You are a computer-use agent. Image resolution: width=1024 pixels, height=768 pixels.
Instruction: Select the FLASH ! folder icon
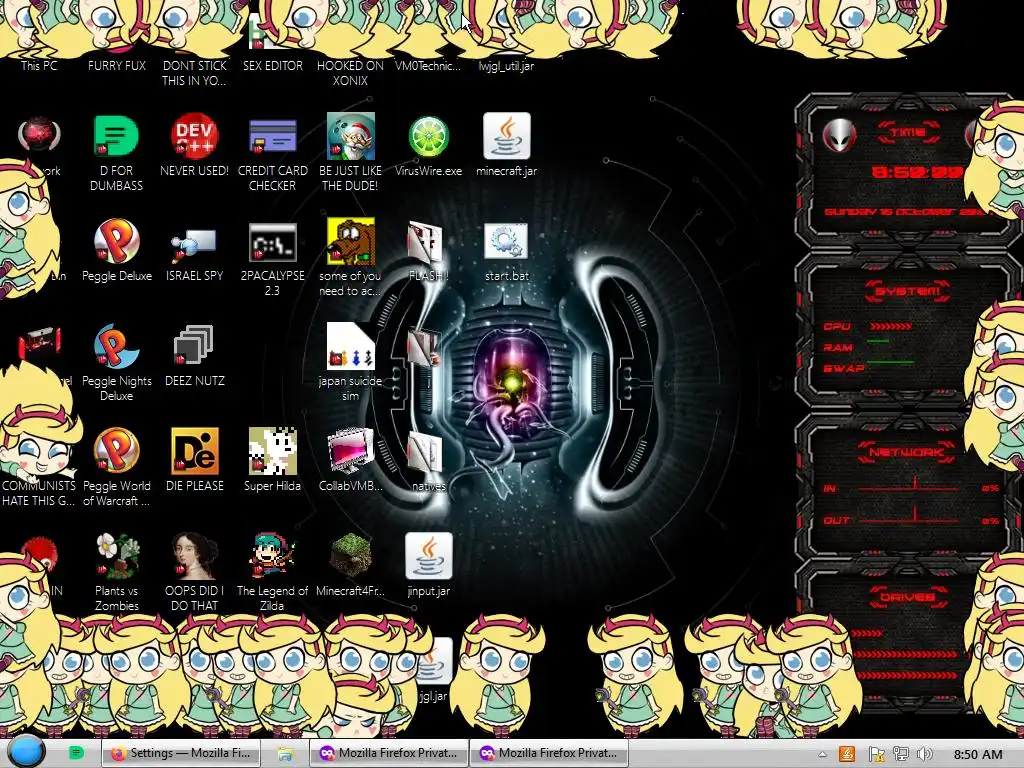pyautogui.click(x=426, y=242)
